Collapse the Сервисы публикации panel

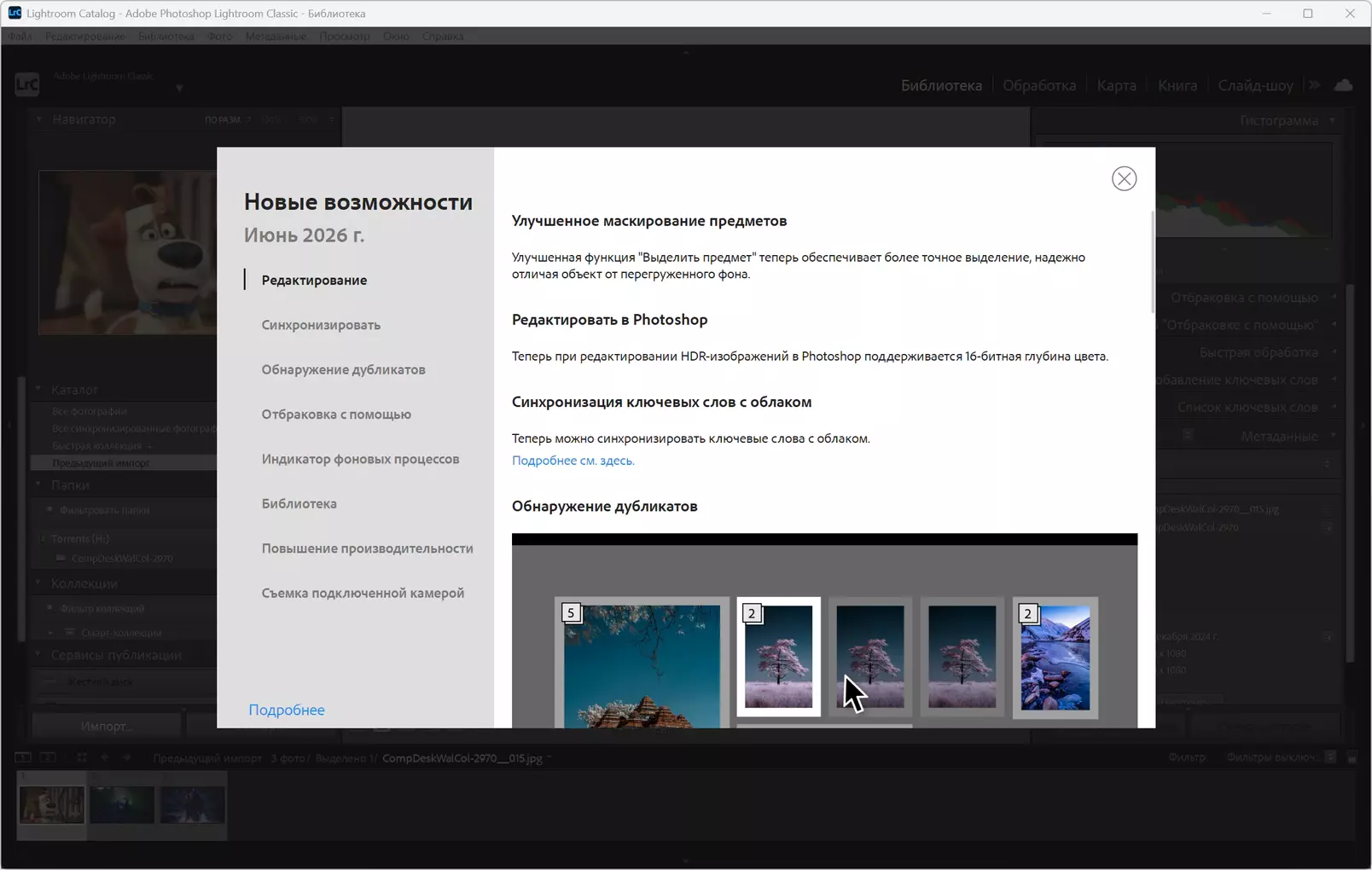(x=38, y=654)
